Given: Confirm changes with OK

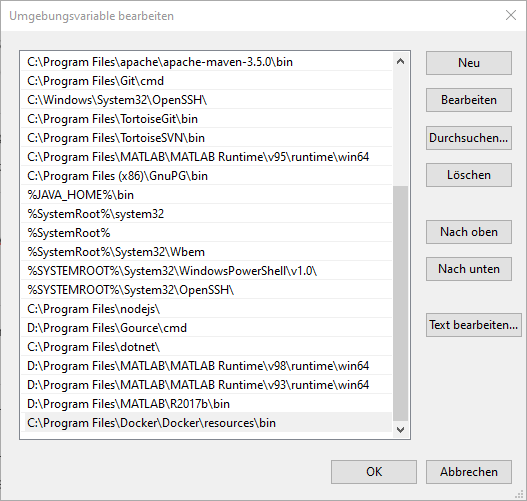Looking at the screenshot, I should point(374,472).
